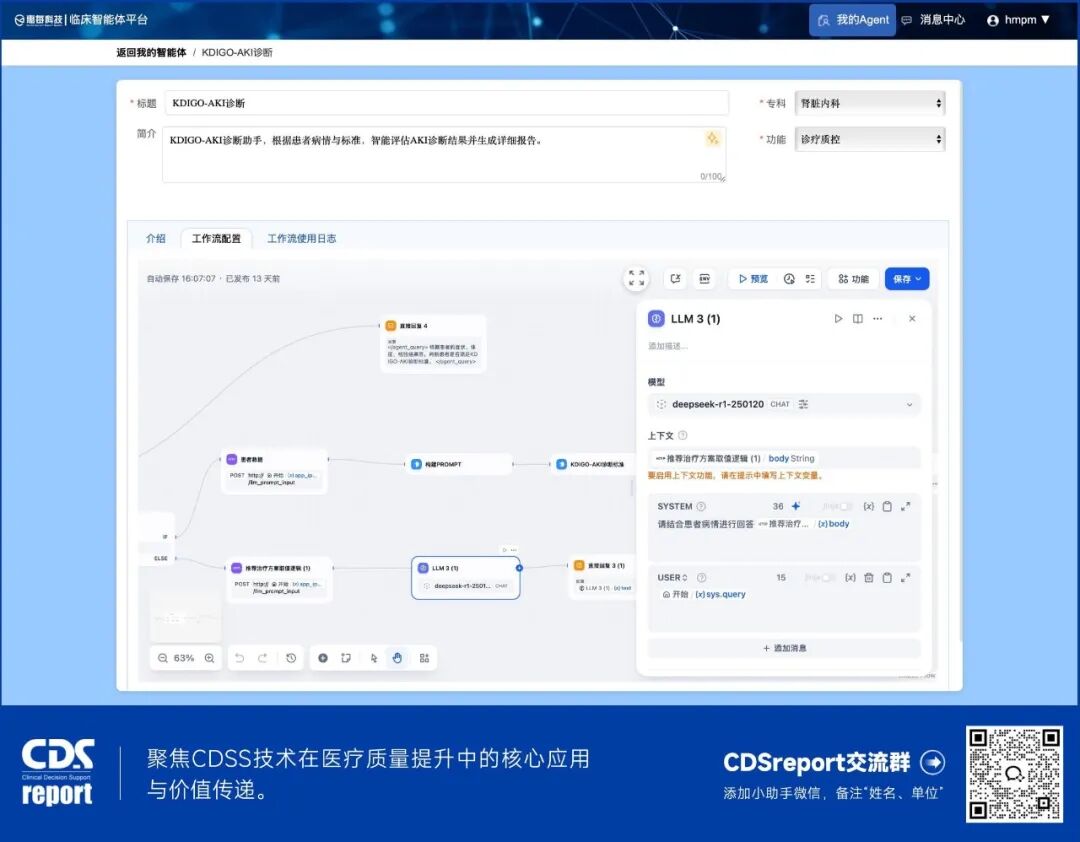Image resolution: width=1080 pixels, height=842 pixels.
Task: Run the LLM 3 (1) node via play icon
Action: pos(839,319)
